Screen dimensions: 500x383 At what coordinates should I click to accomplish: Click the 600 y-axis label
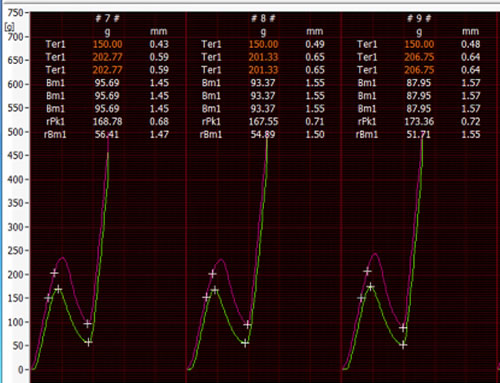tap(15, 84)
